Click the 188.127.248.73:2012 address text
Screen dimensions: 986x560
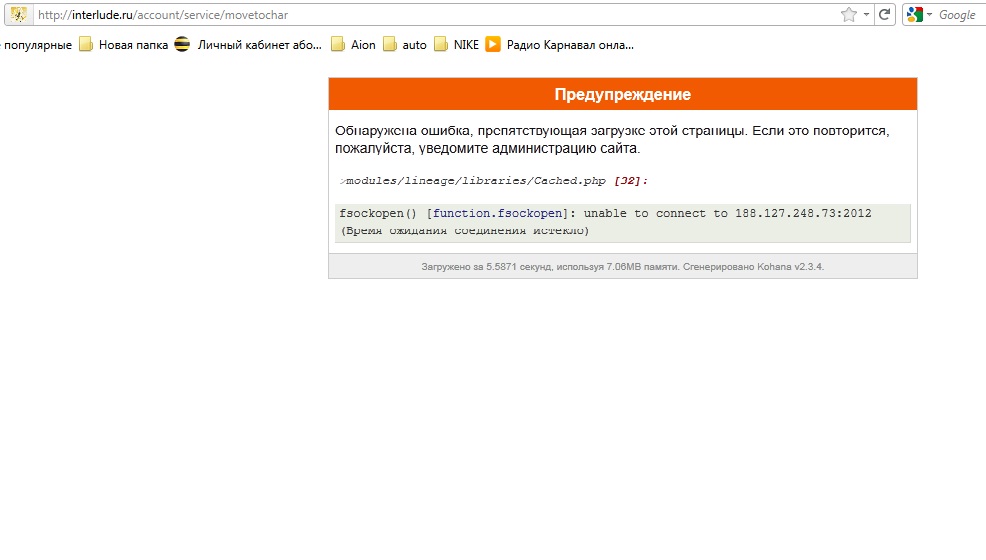pos(803,213)
